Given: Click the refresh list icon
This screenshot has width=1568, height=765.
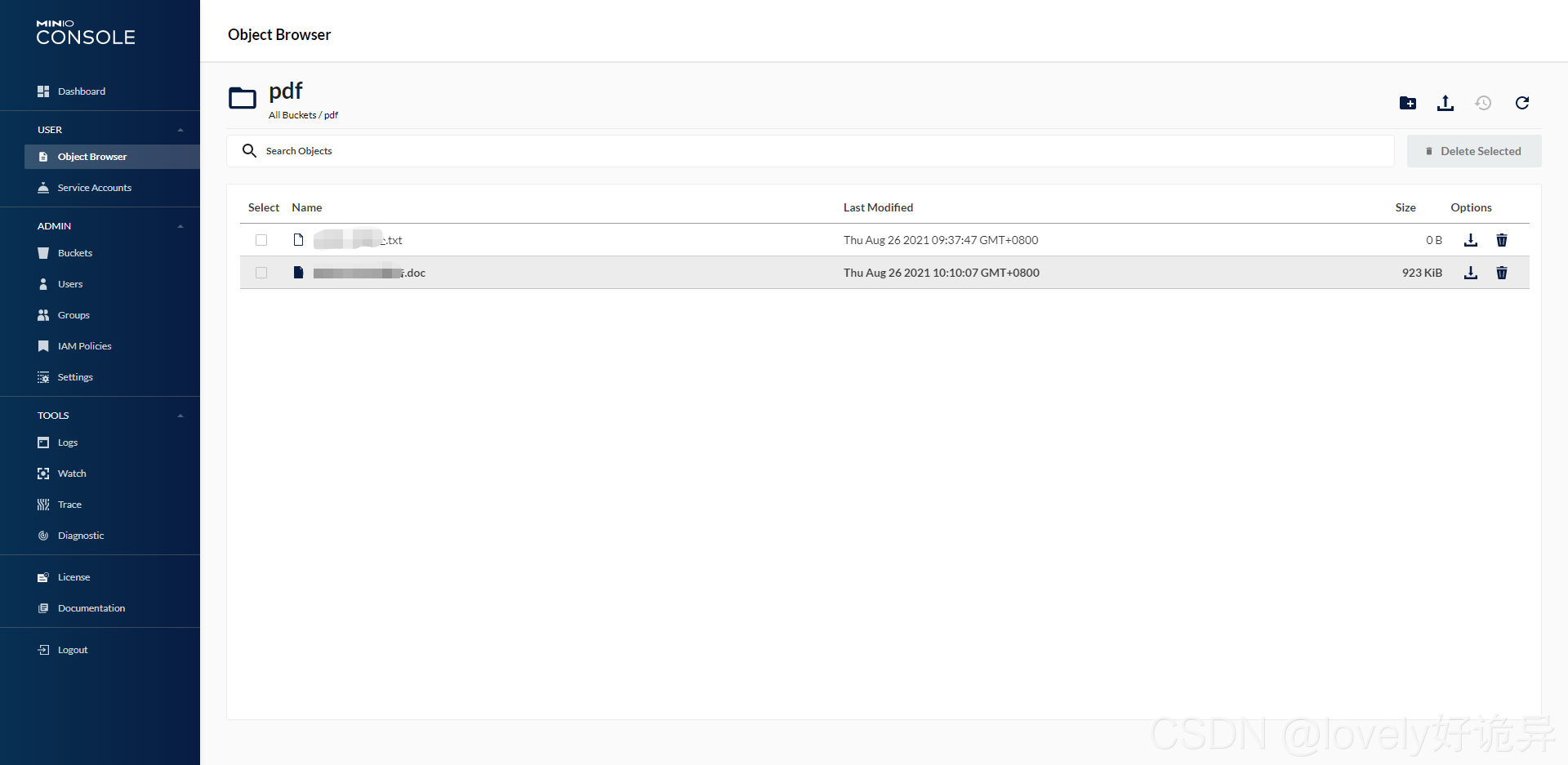Looking at the screenshot, I should tap(1522, 103).
